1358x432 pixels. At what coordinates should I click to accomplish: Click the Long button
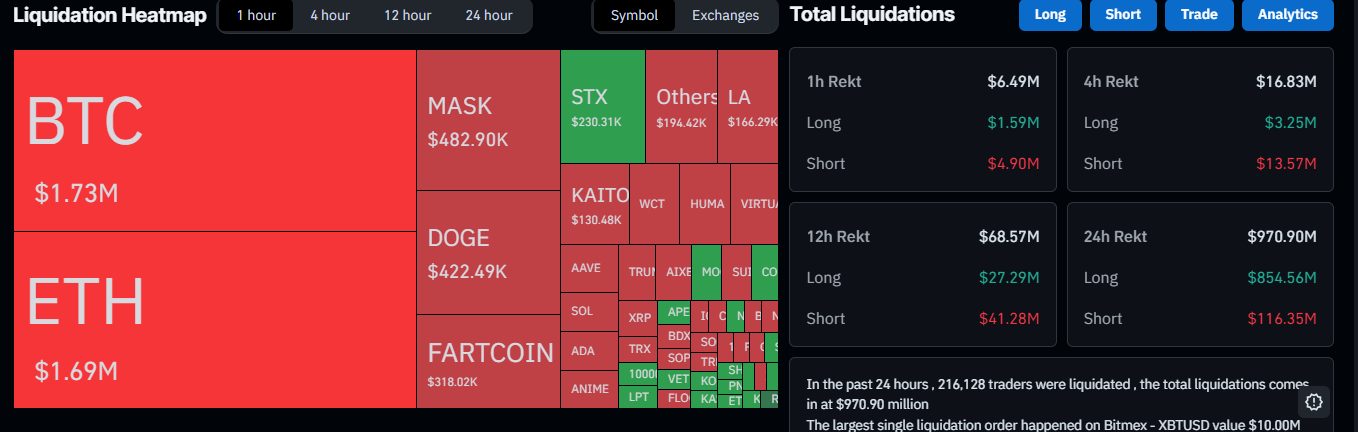pos(1050,15)
